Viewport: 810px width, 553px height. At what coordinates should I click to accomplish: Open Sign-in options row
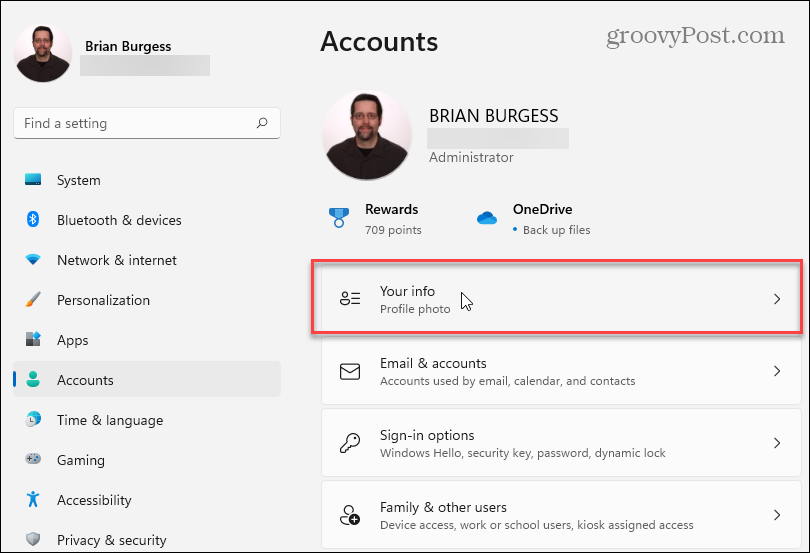[561, 443]
